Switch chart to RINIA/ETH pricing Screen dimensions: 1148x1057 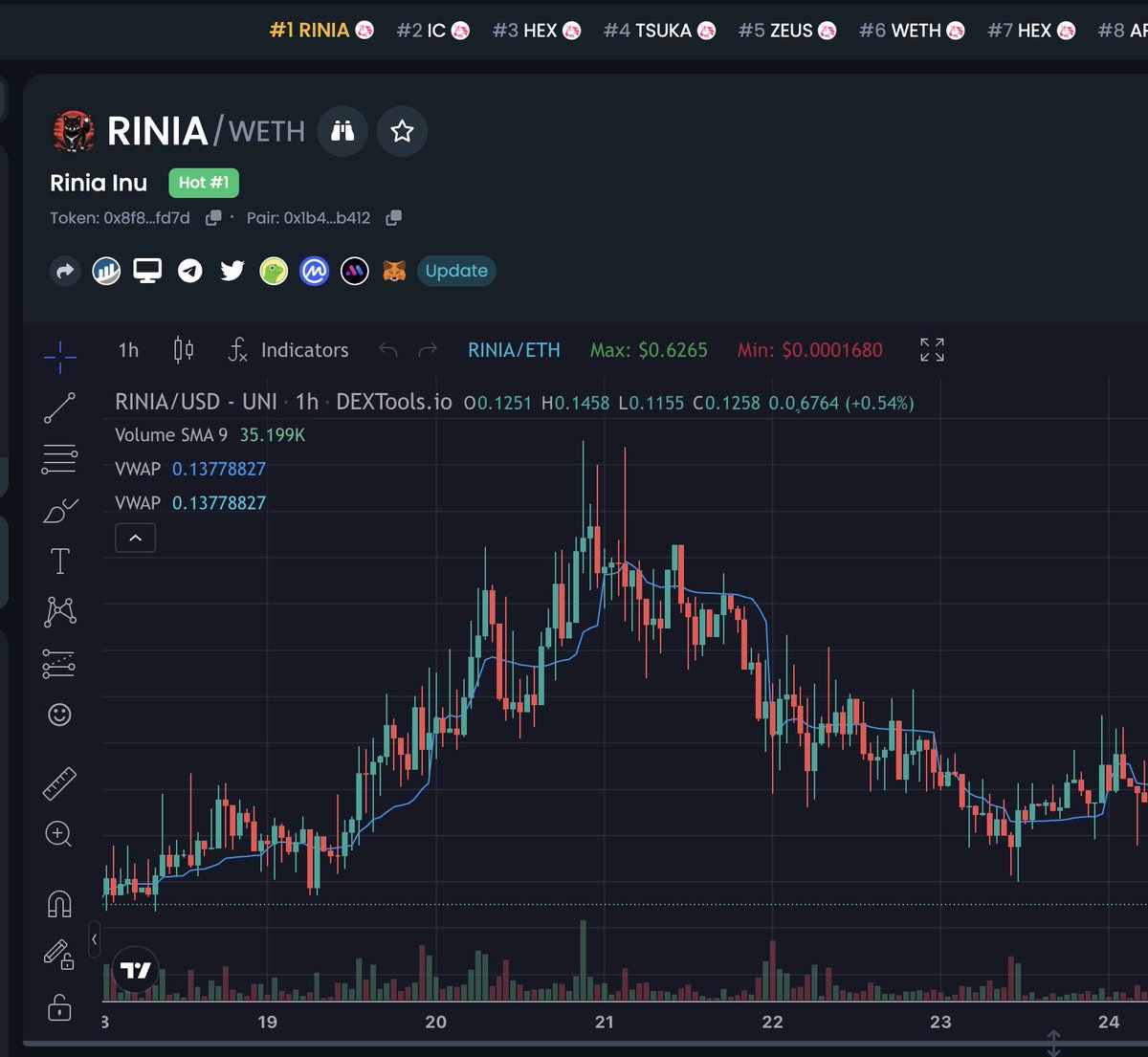click(514, 350)
